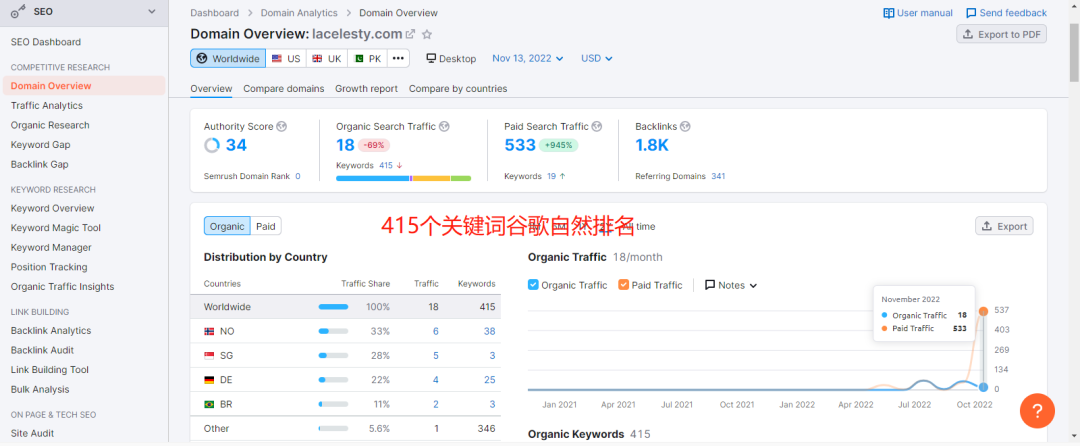Click the paid Keywords 19 link
This screenshot has width=1080, height=446.
551,176
